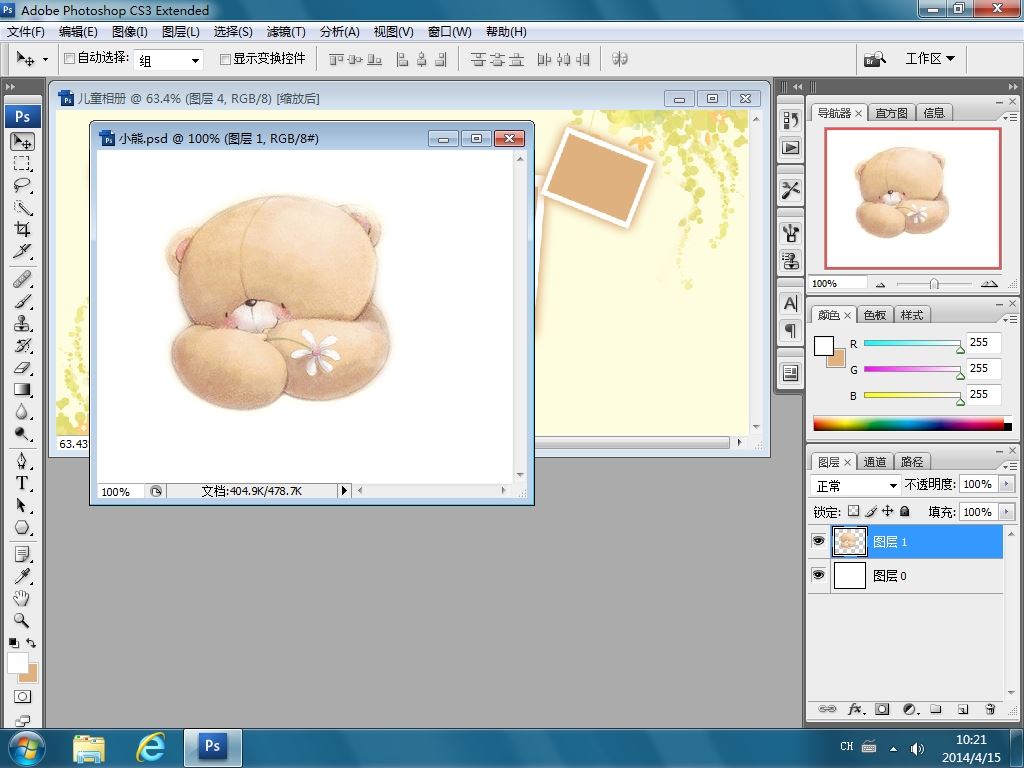1024x768 pixels.
Task: Select the 图层 0 layer thumbnail
Action: coord(850,575)
